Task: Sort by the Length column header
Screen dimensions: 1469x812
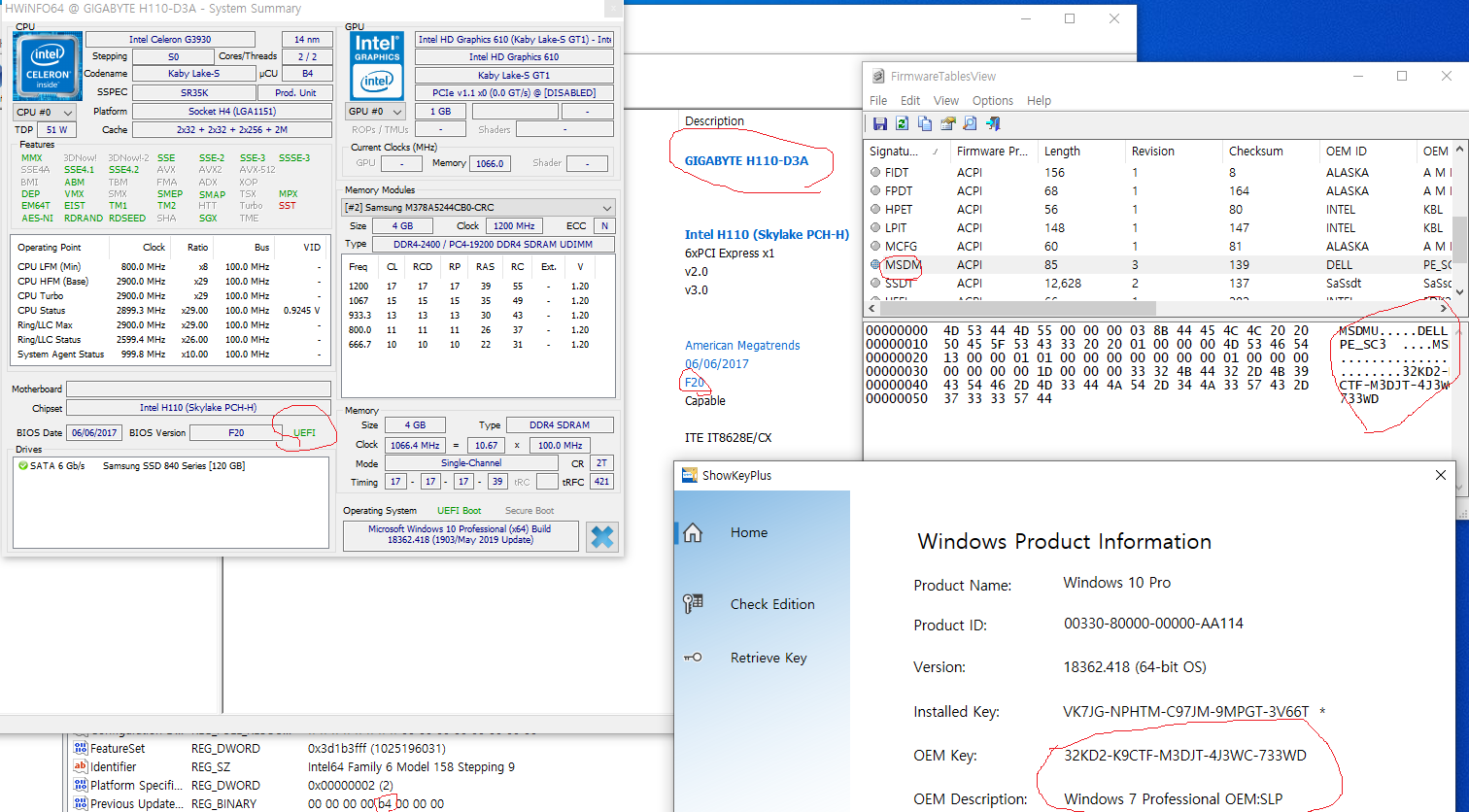Action: (x=1081, y=152)
